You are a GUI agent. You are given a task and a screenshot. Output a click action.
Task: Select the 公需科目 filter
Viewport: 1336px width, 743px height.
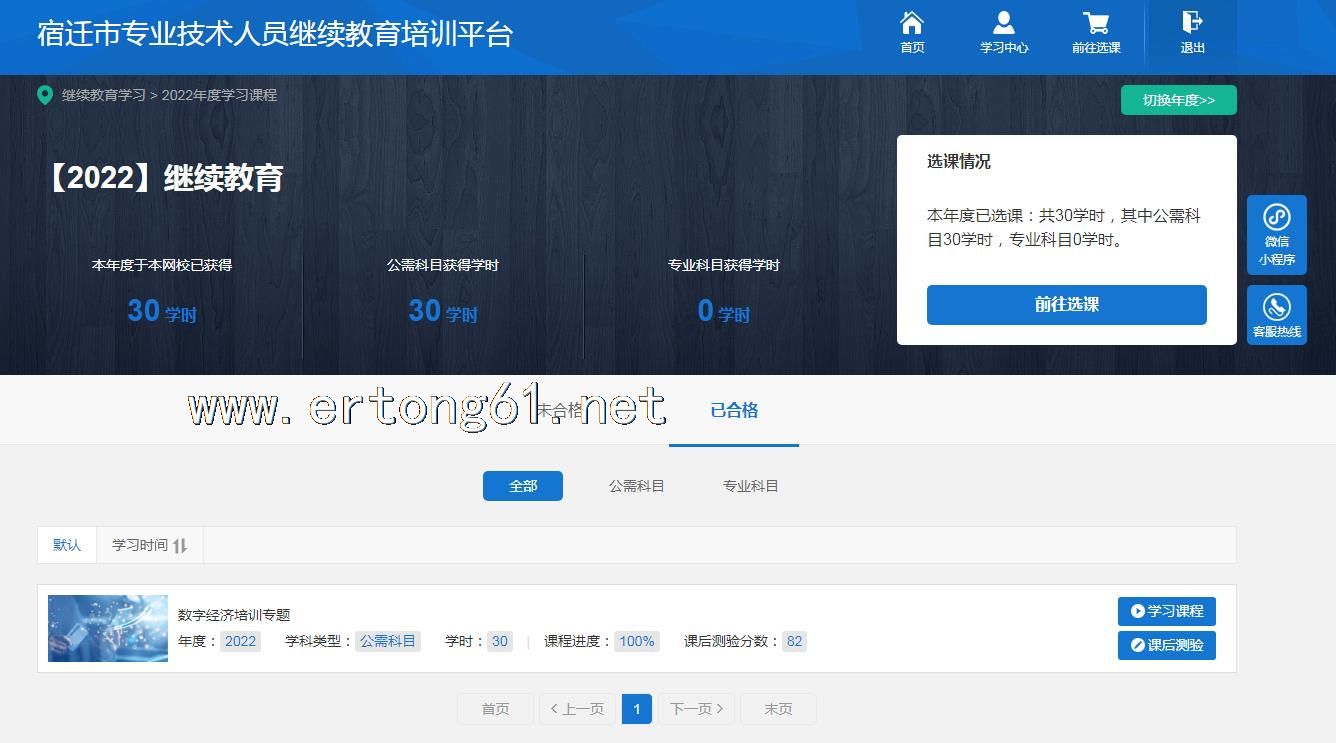coord(636,486)
